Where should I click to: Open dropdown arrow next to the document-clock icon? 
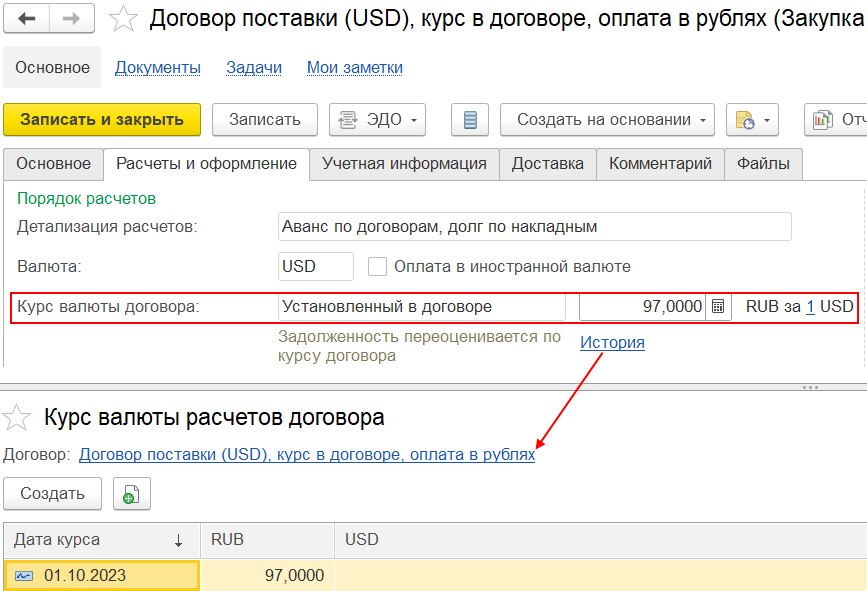coord(766,120)
